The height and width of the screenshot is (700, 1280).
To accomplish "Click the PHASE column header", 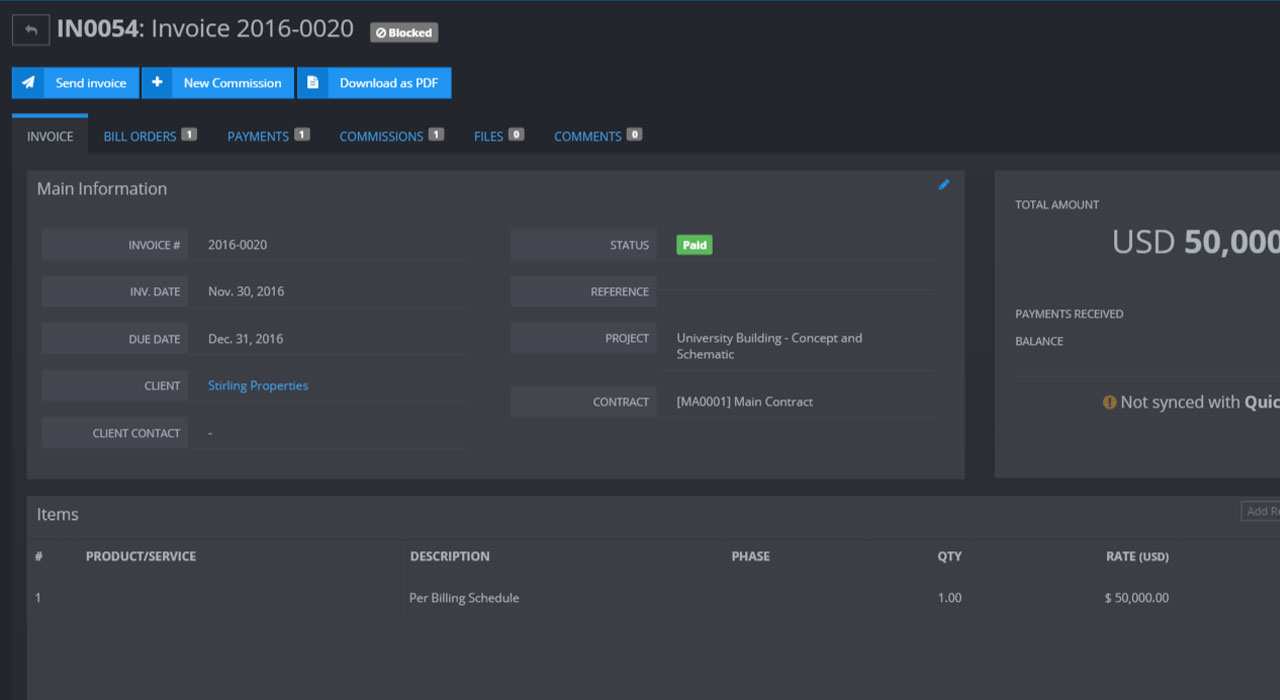I will pos(751,556).
